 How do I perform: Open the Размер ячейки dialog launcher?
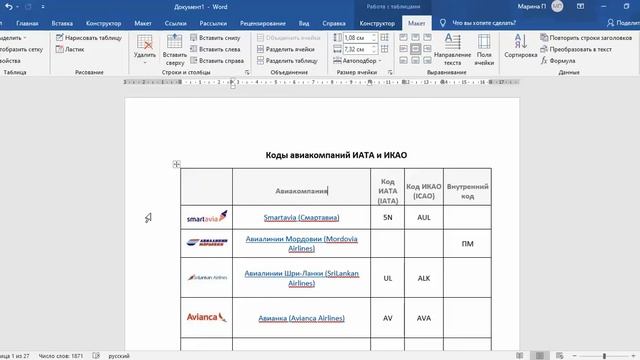tap(390, 72)
